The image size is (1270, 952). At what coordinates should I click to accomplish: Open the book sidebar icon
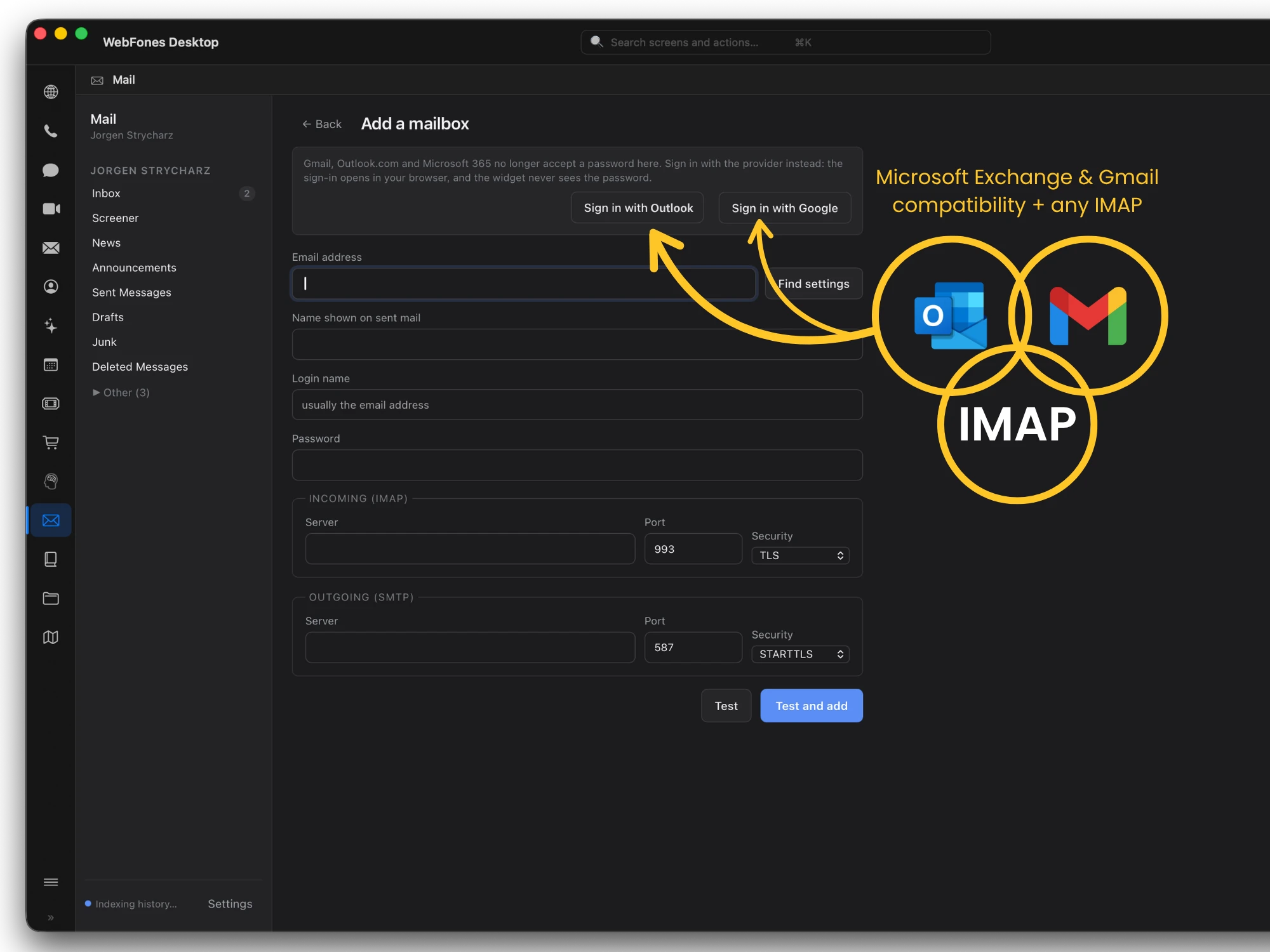pyautogui.click(x=51, y=559)
